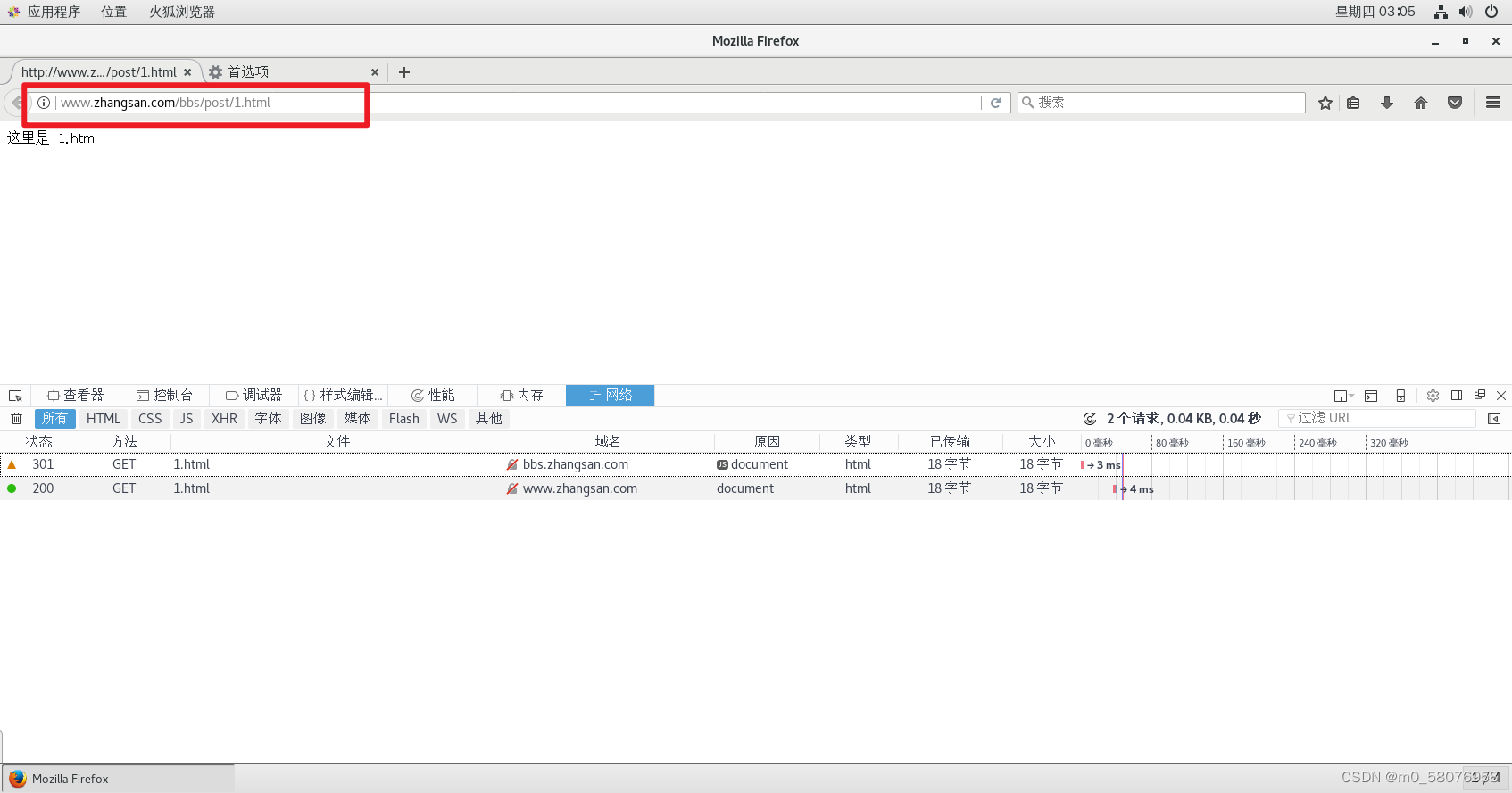Sort requests by 状态 column header
Viewport: 1512px width, 793px height.
[x=39, y=442]
